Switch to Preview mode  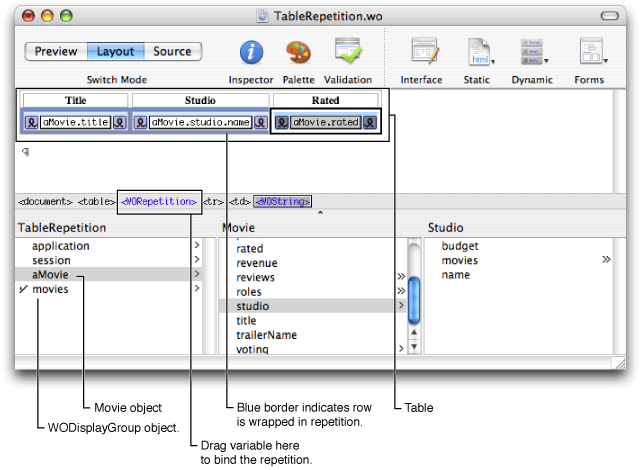click(56, 52)
